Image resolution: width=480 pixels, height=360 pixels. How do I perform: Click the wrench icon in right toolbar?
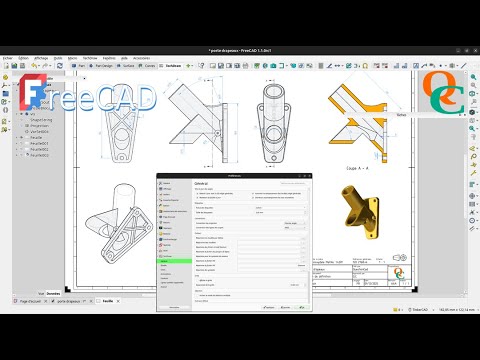(x=473, y=173)
